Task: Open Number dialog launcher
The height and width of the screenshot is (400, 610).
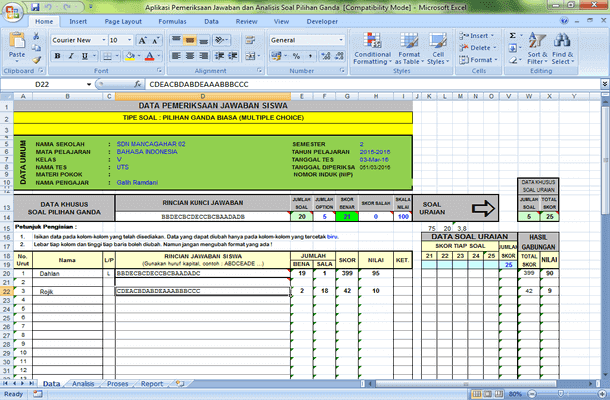Action: 342,70
